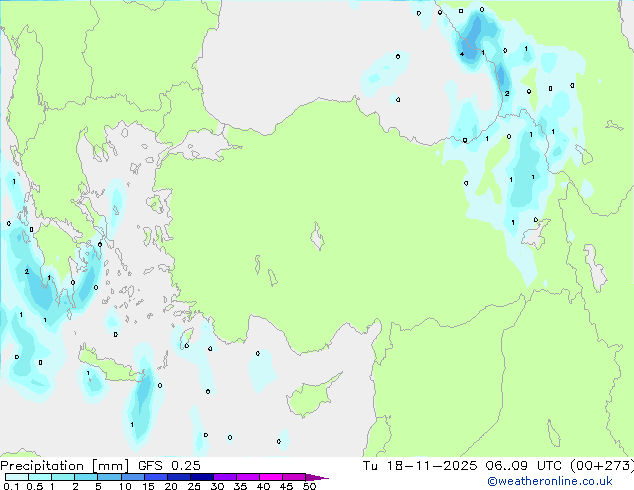The image size is (634, 490).
Task: Click the 20–25 mm legend swatch
Action: coord(178,477)
